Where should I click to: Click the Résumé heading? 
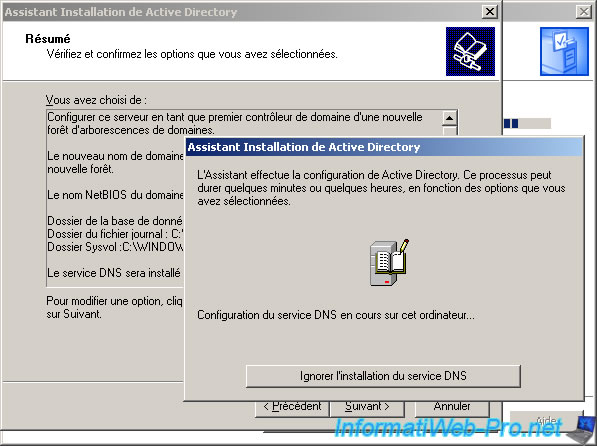tap(48, 39)
